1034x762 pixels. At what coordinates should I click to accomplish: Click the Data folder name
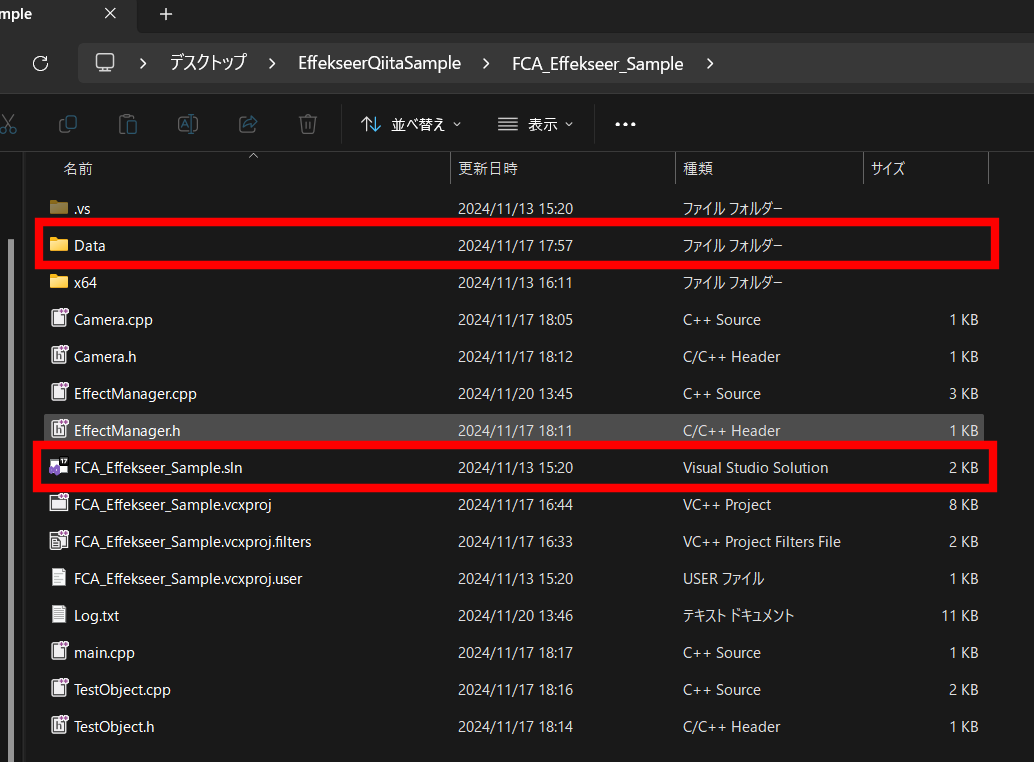pos(90,246)
